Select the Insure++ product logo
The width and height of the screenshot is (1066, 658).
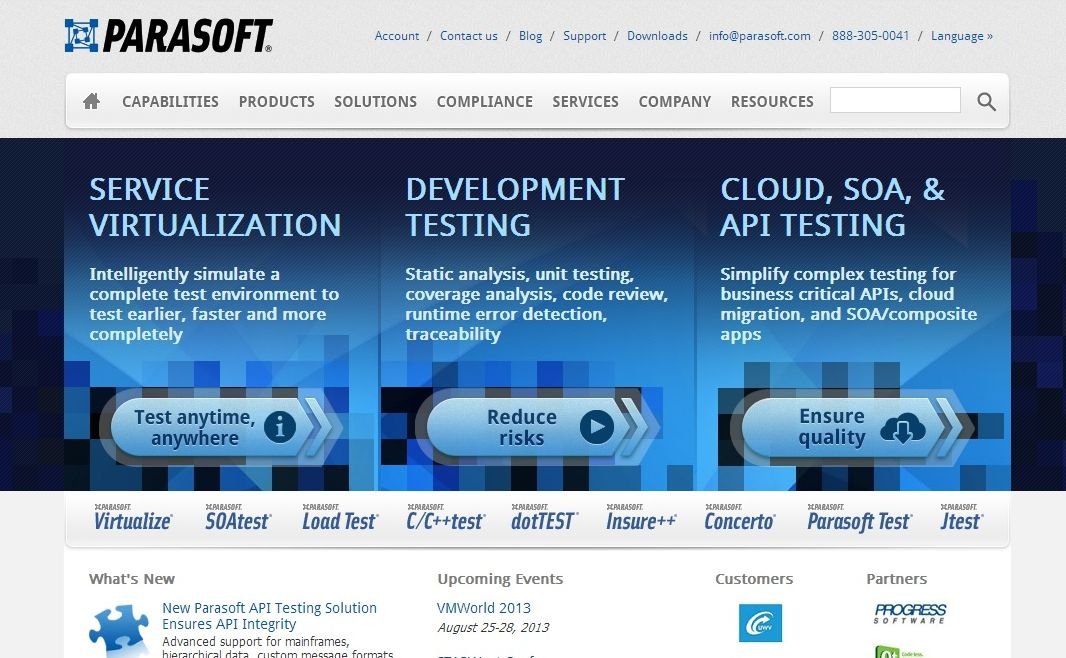[640, 517]
